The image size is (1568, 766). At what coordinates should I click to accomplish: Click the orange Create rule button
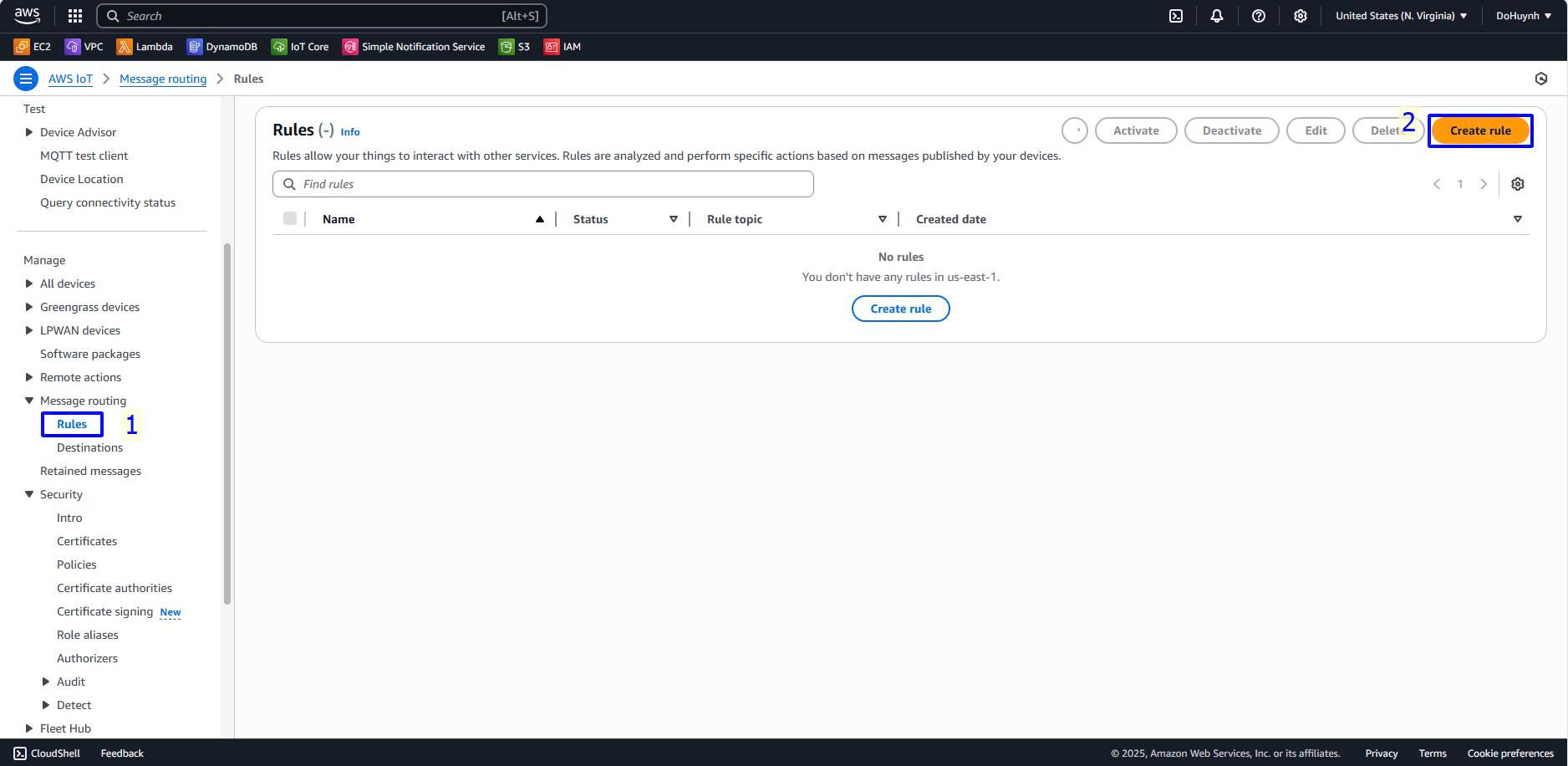(x=1479, y=130)
